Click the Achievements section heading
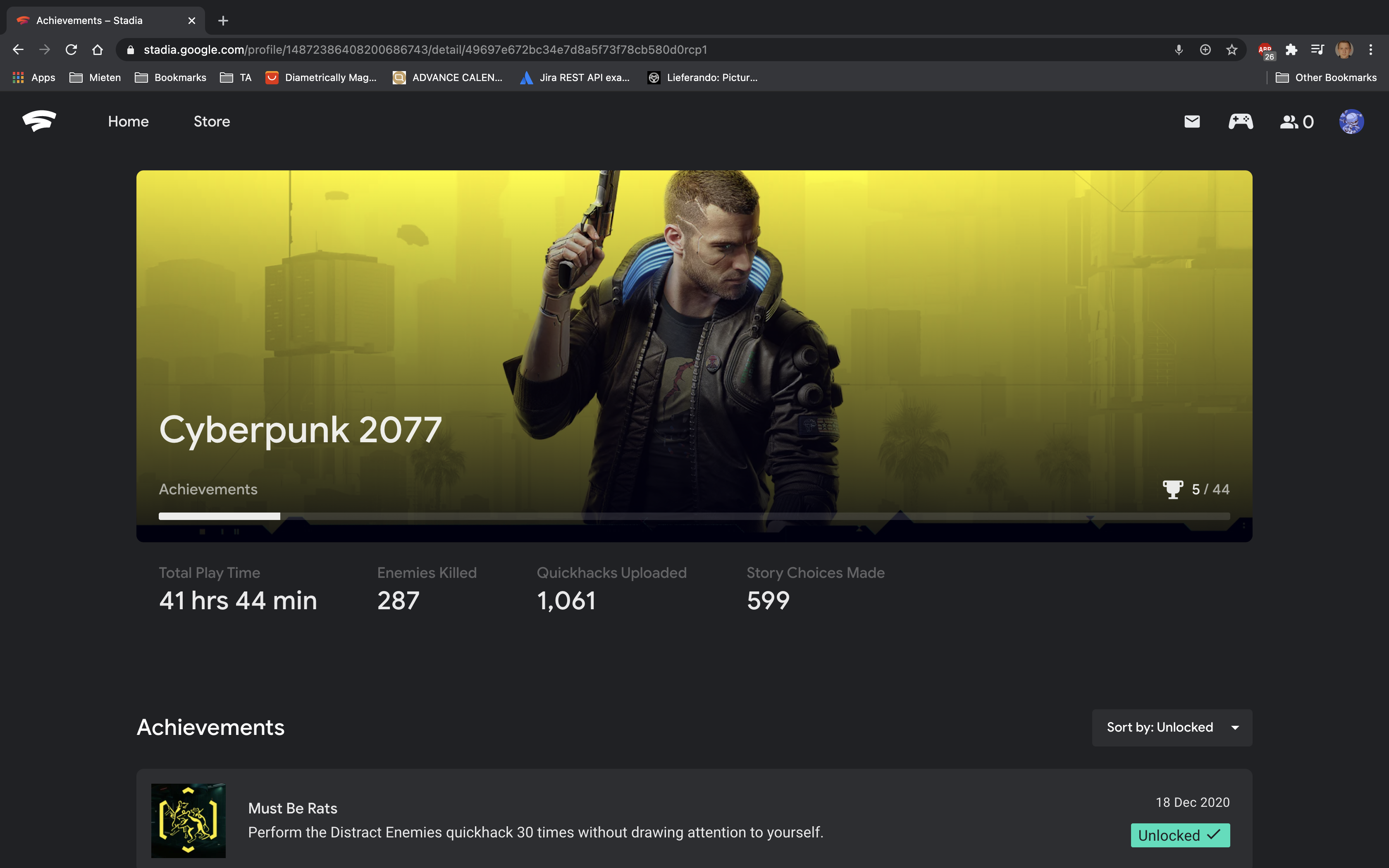This screenshot has width=1389, height=868. [211, 727]
